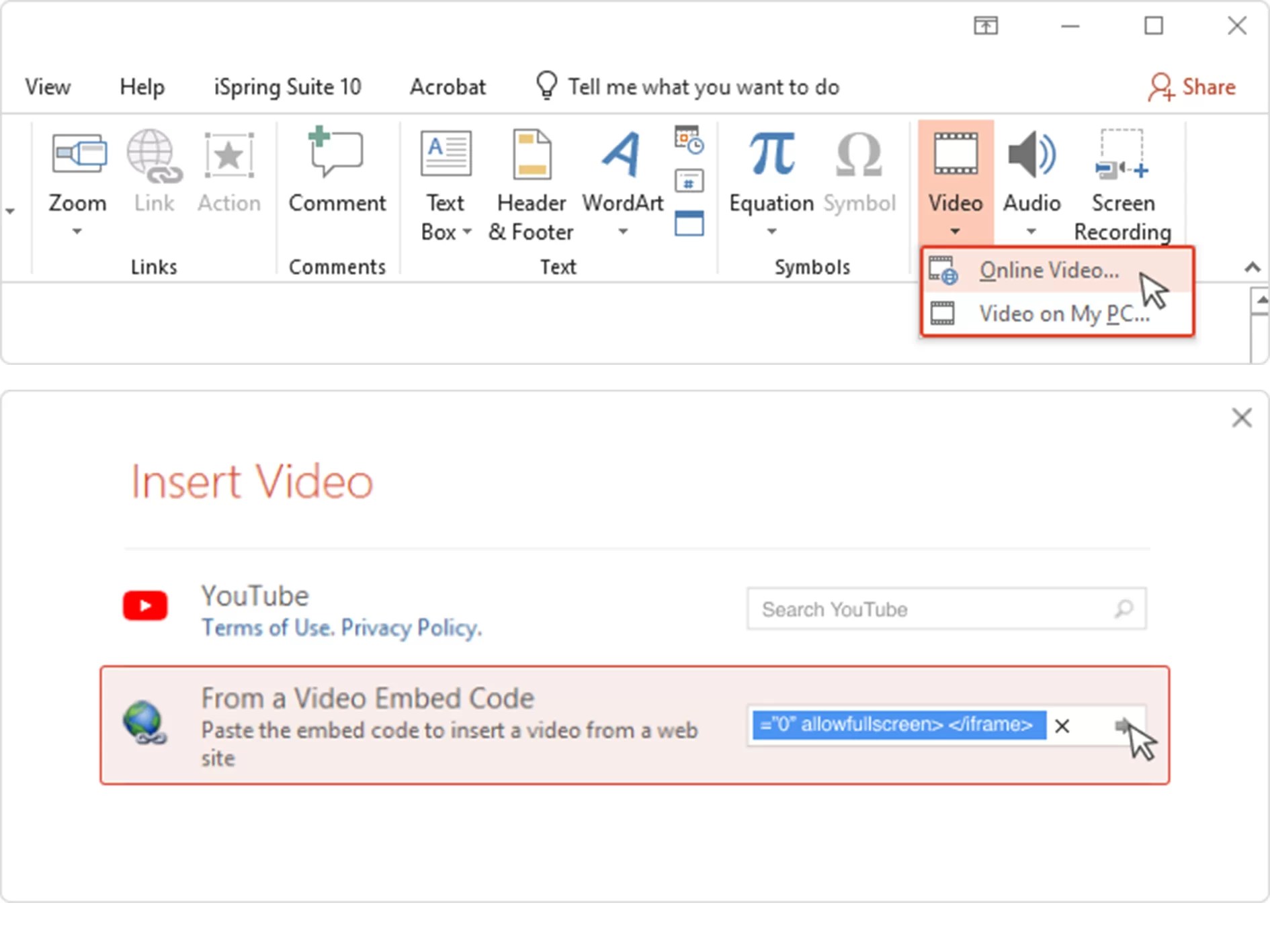The image size is (1270, 952).
Task: Clear the embed code with the X
Action: click(x=1063, y=726)
